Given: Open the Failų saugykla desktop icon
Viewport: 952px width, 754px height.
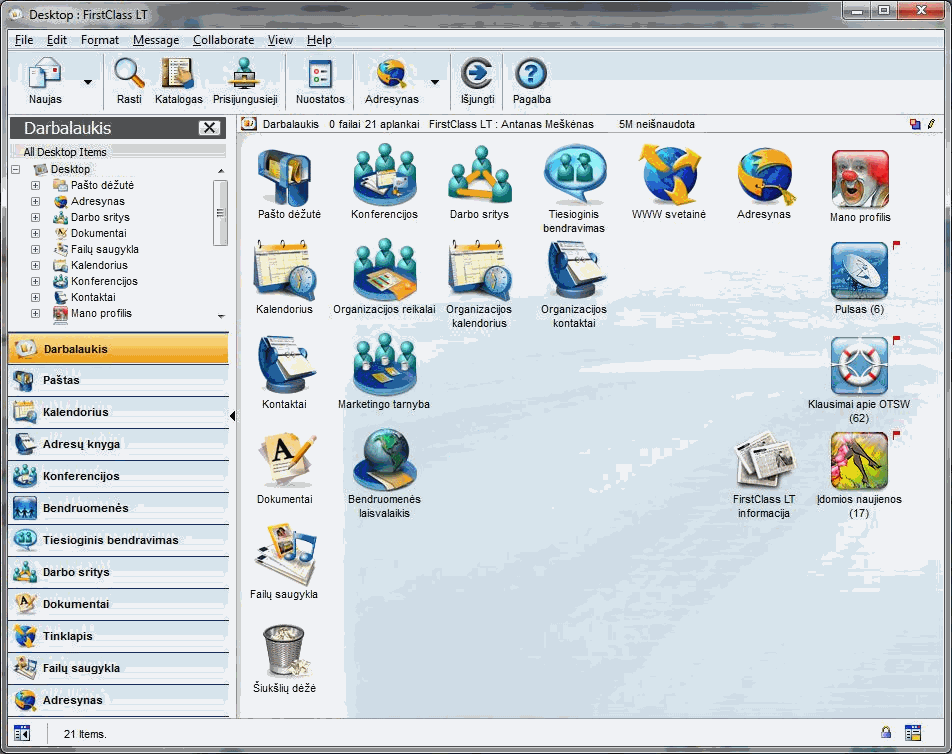Looking at the screenshot, I should (285, 555).
